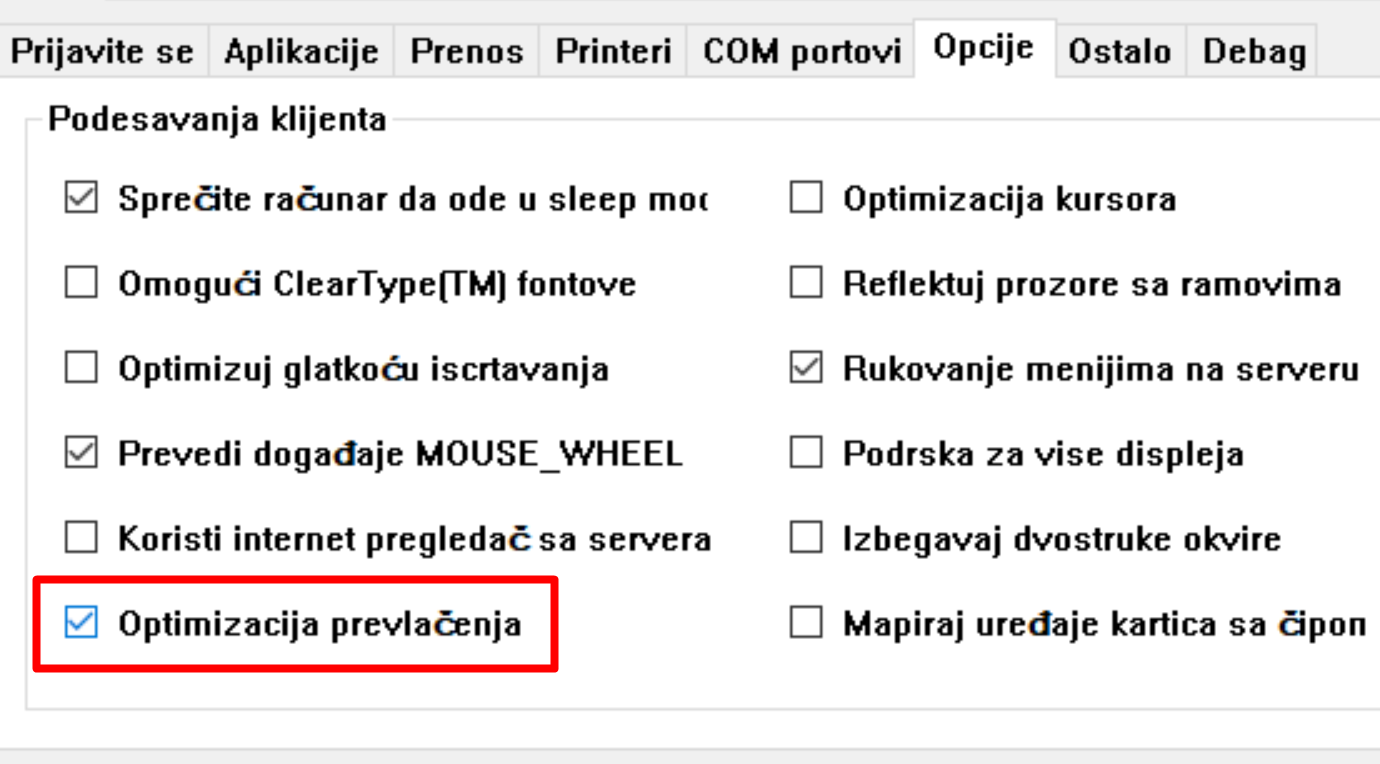Go to the Printeri tab
Screen dimensions: 1380x764
tap(613, 51)
